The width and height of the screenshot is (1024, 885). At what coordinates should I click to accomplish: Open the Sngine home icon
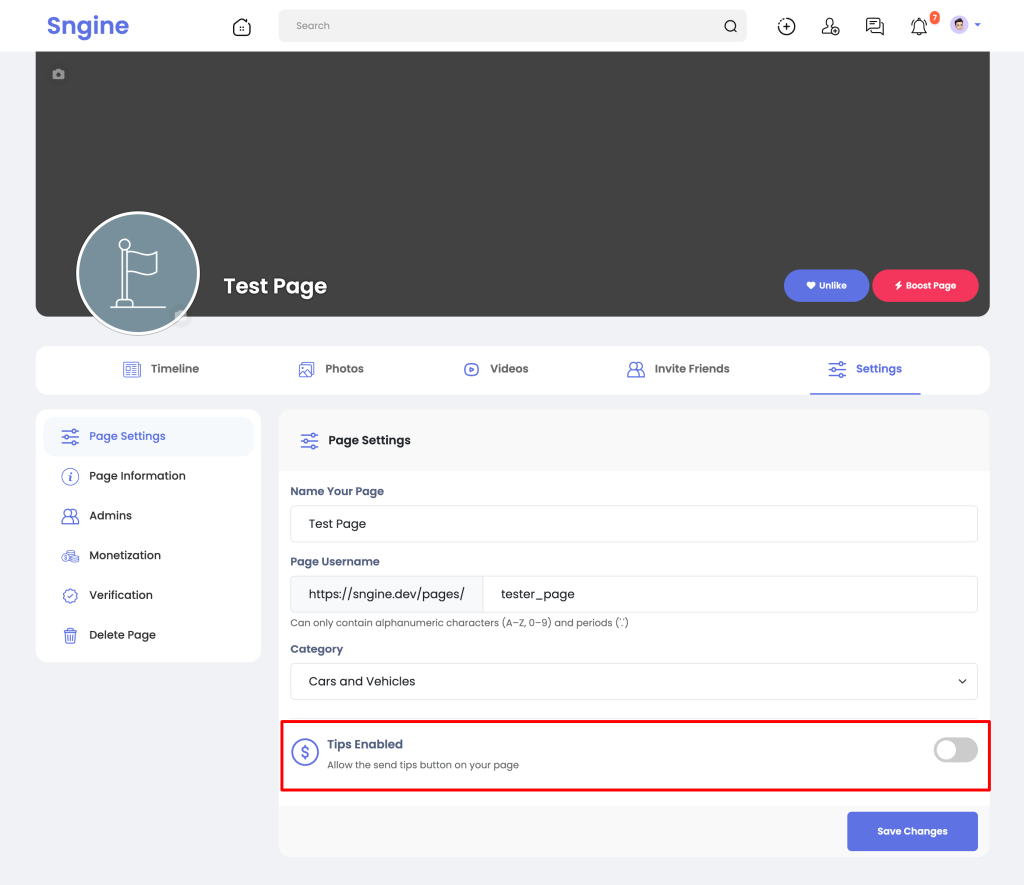[x=242, y=27]
